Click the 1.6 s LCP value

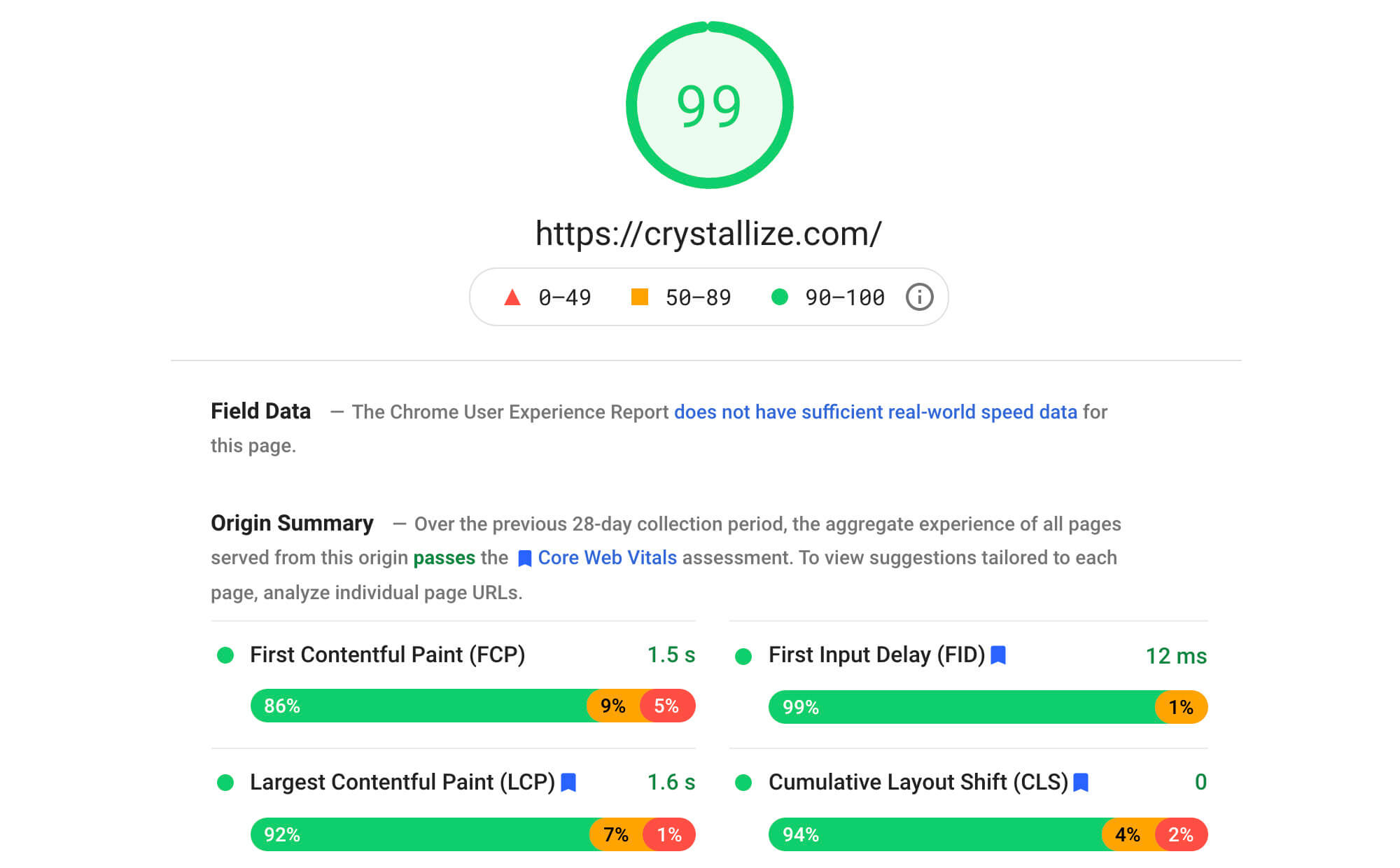pos(671,783)
